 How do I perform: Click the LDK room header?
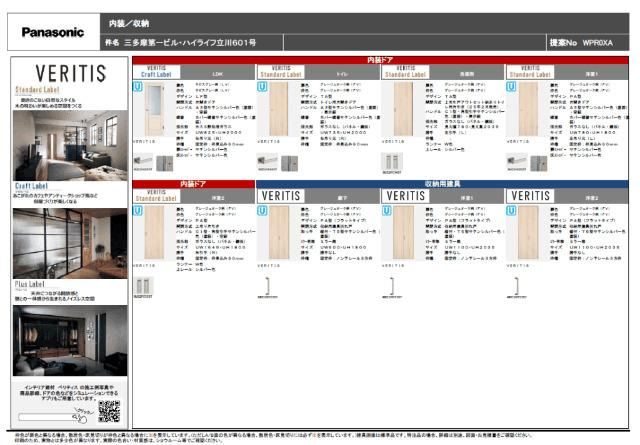click(218, 74)
